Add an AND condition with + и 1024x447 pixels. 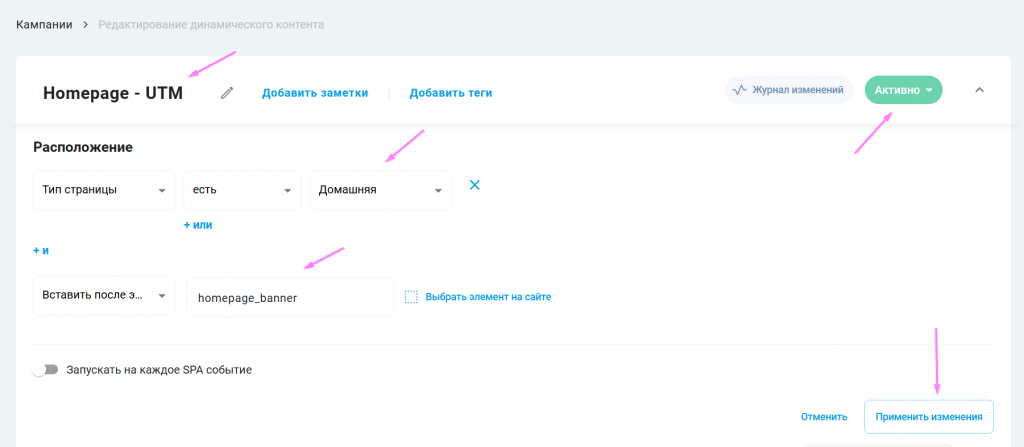click(41, 251)
